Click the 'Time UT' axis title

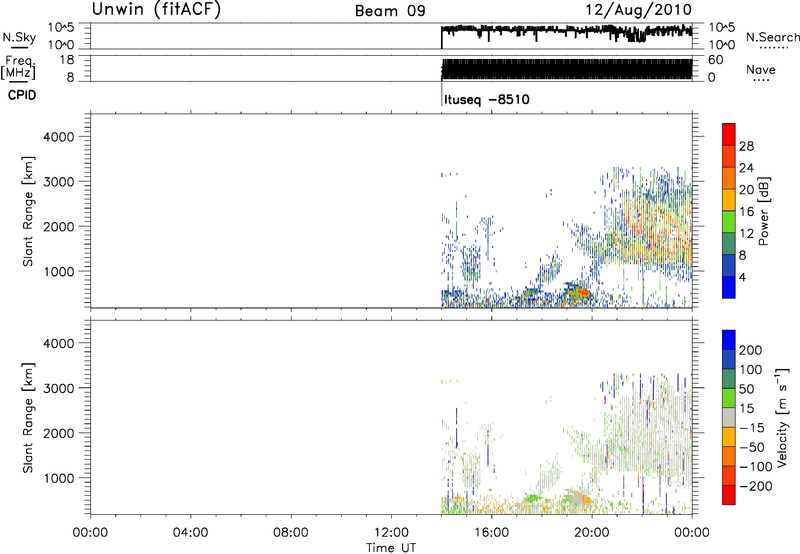point(391,548)
